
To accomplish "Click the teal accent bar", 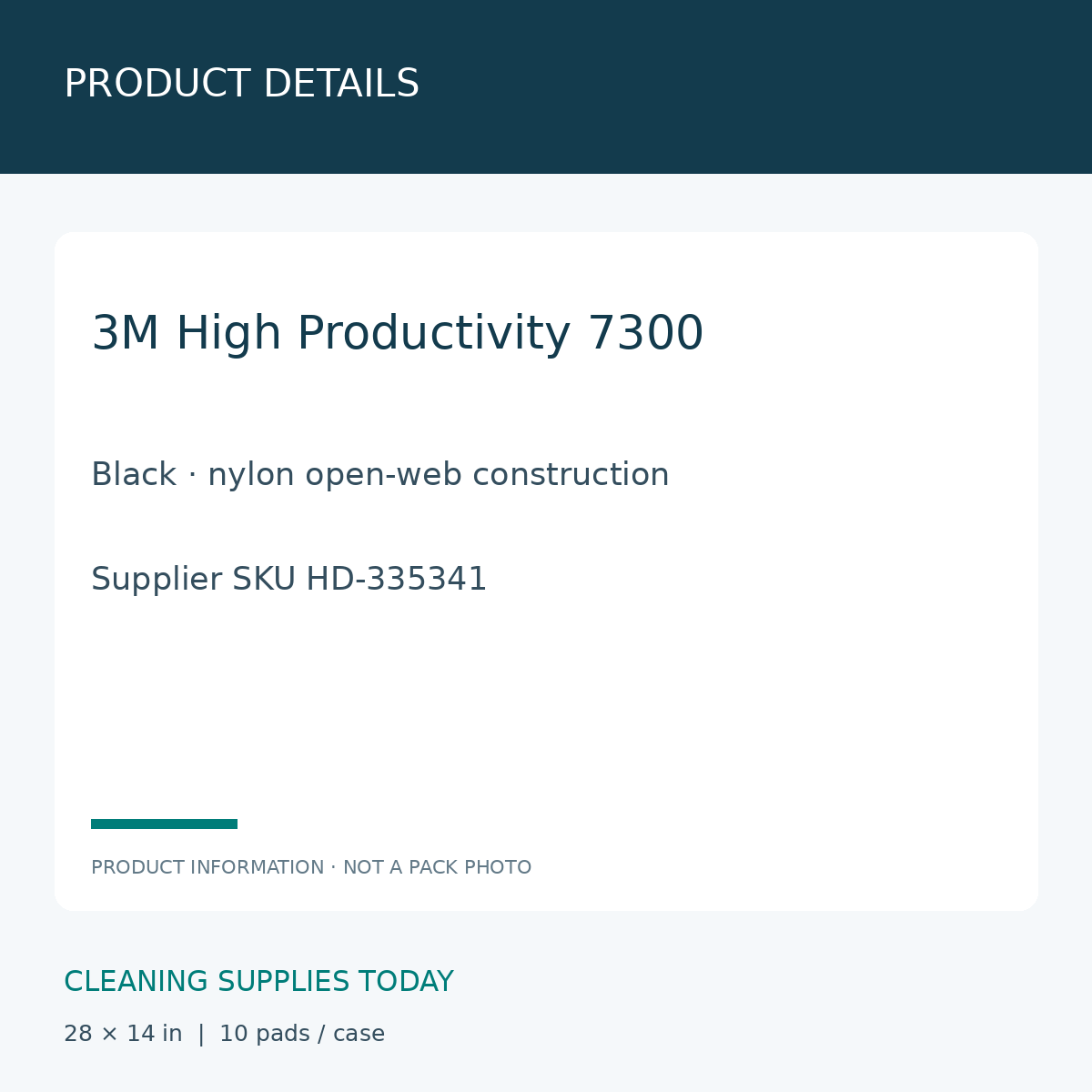I will pyautogui.click(x=164, y=824).
